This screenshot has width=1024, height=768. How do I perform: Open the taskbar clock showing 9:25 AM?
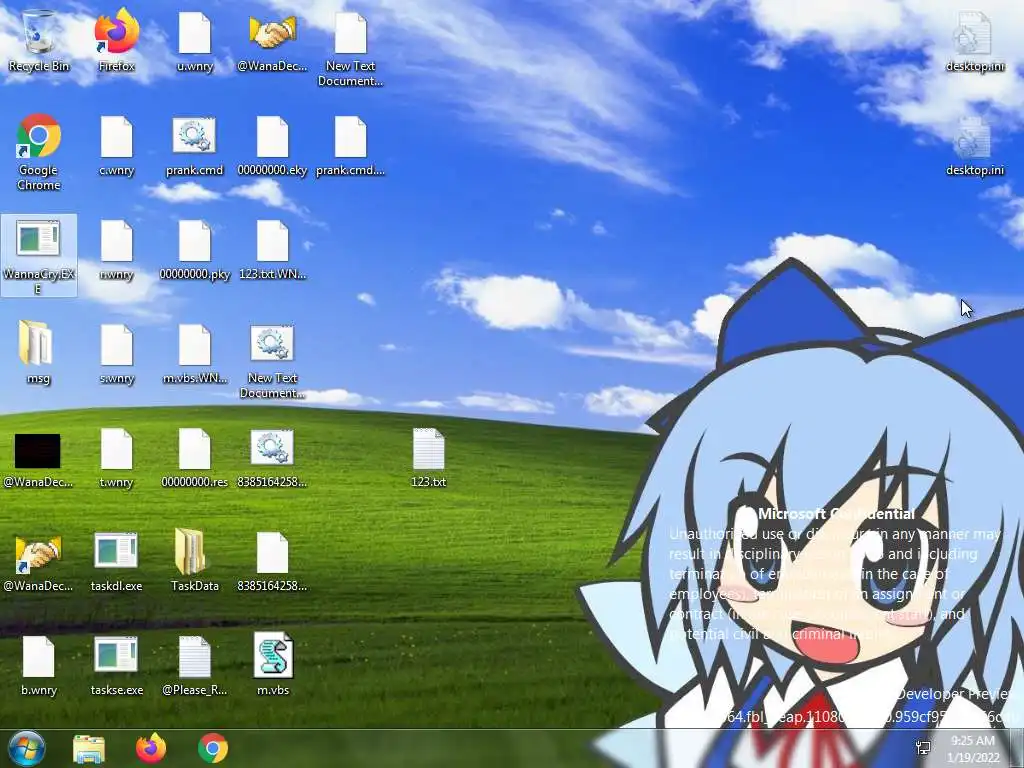coord(973,749)
